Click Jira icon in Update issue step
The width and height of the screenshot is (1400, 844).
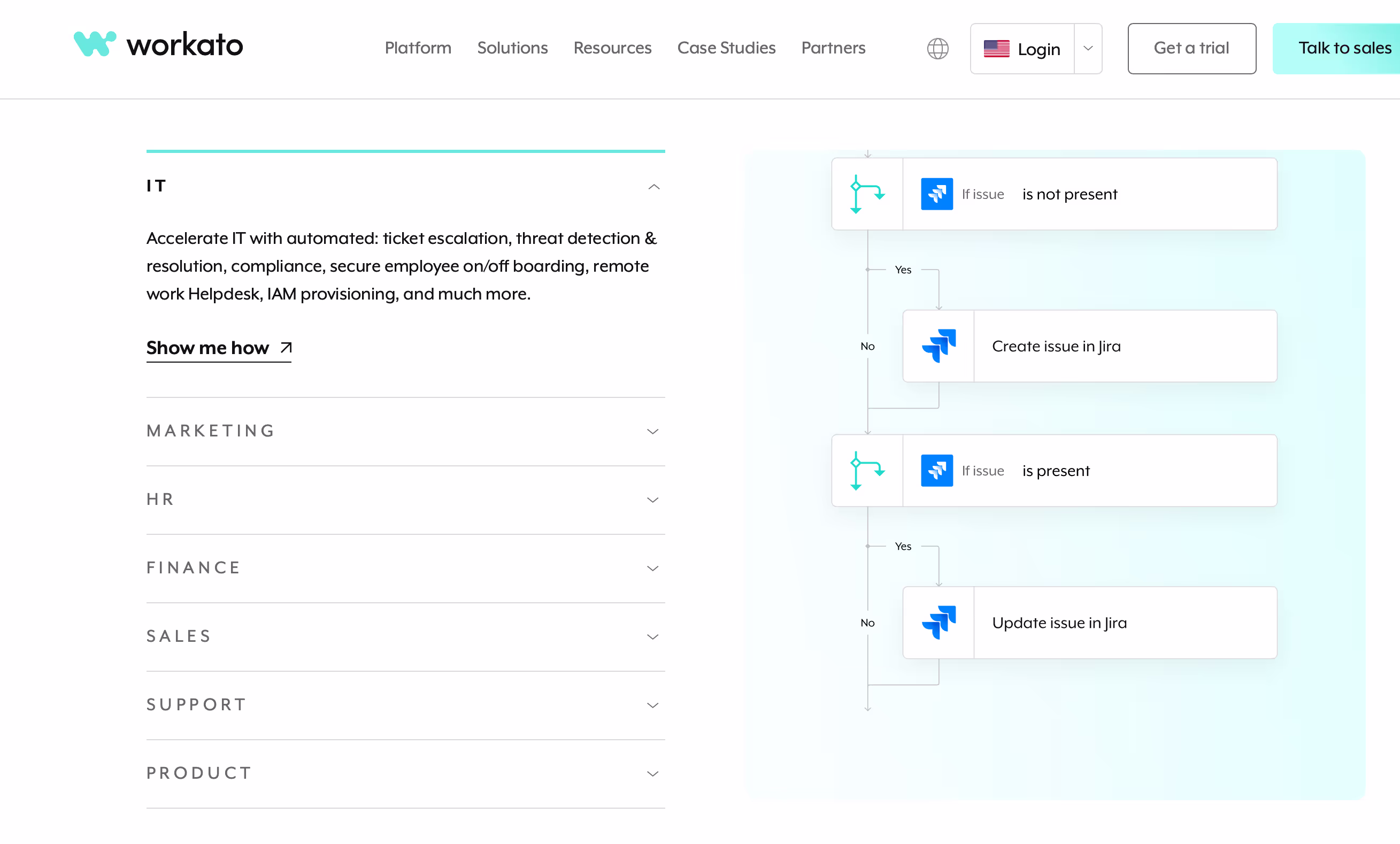pyautogui.click(x=939, y=623)
